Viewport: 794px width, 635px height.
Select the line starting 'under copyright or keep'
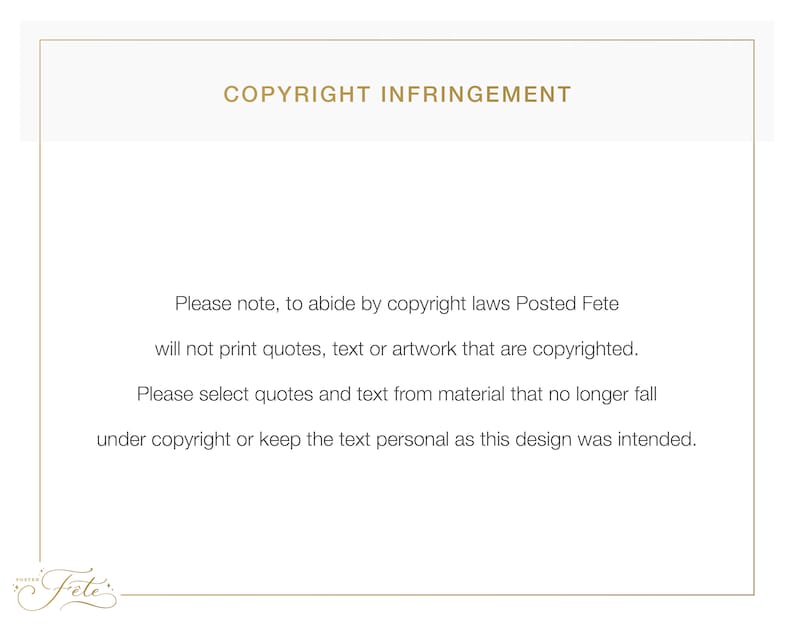tap(397, 439)
